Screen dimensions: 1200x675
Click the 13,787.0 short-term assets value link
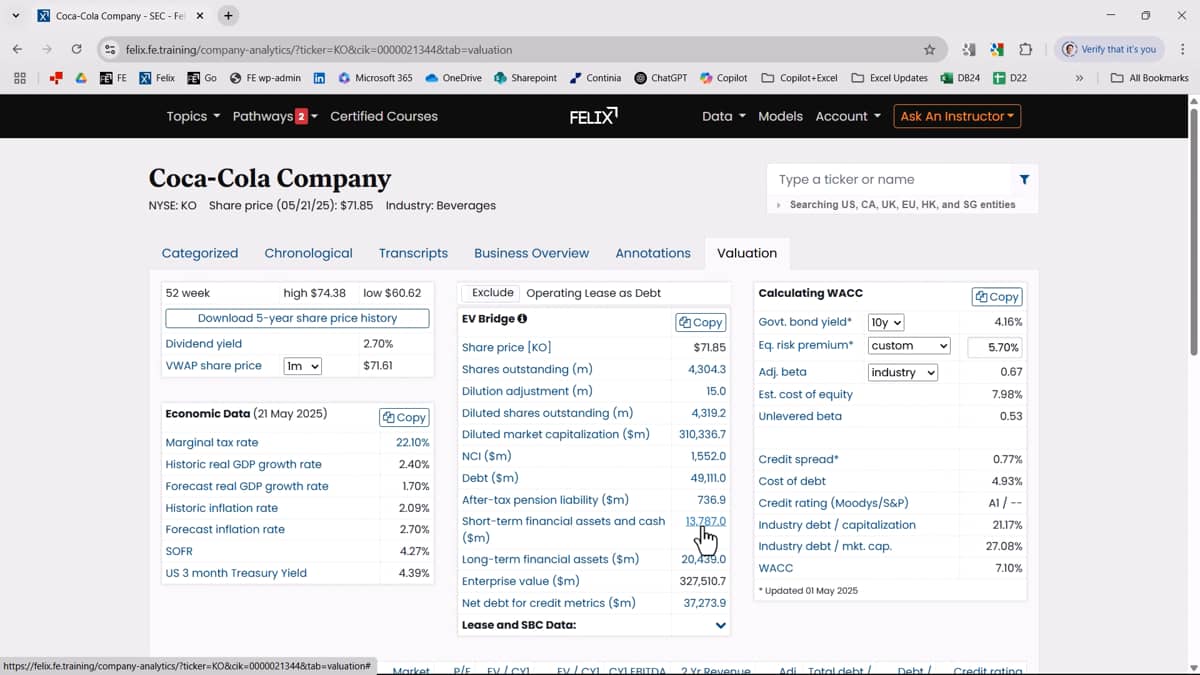705,521
